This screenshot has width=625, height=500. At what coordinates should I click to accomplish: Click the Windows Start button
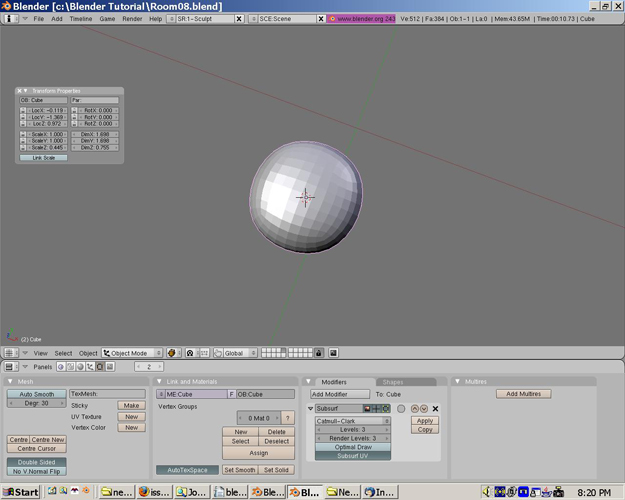21,492
